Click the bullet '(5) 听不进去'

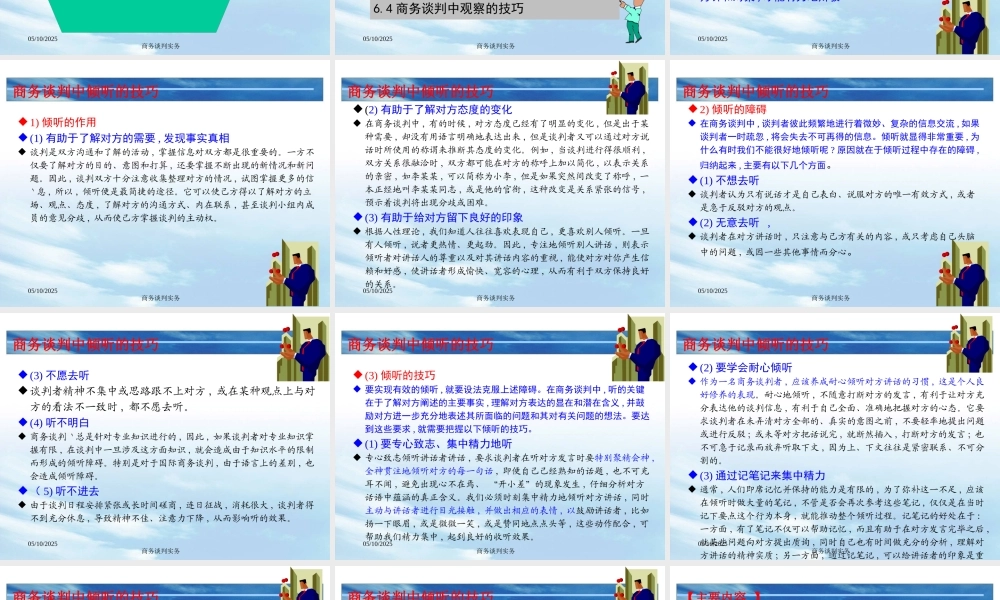(x=64, y=491)
